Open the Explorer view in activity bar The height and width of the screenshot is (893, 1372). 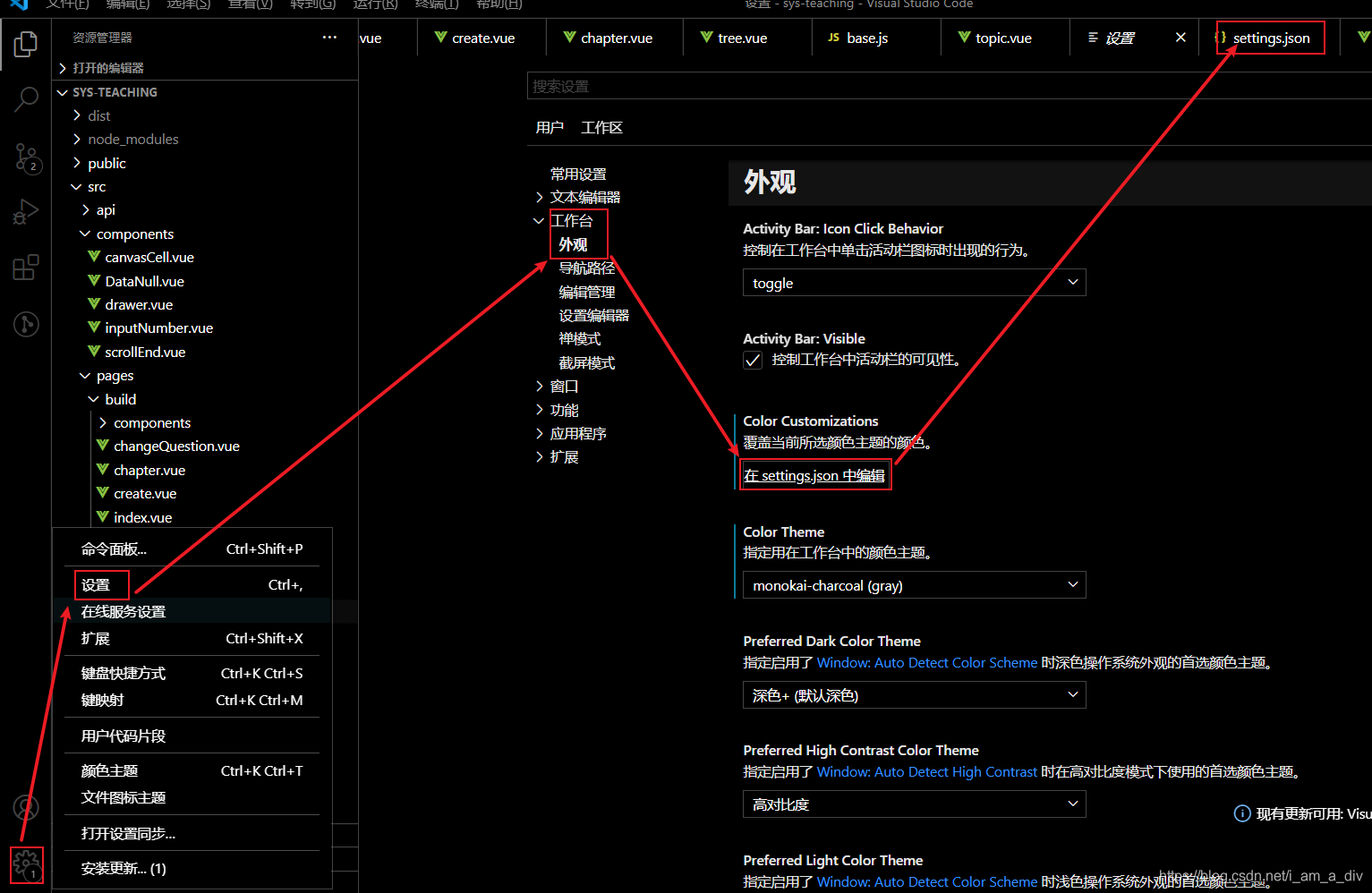pyautogui.click(x=26, y=44)
